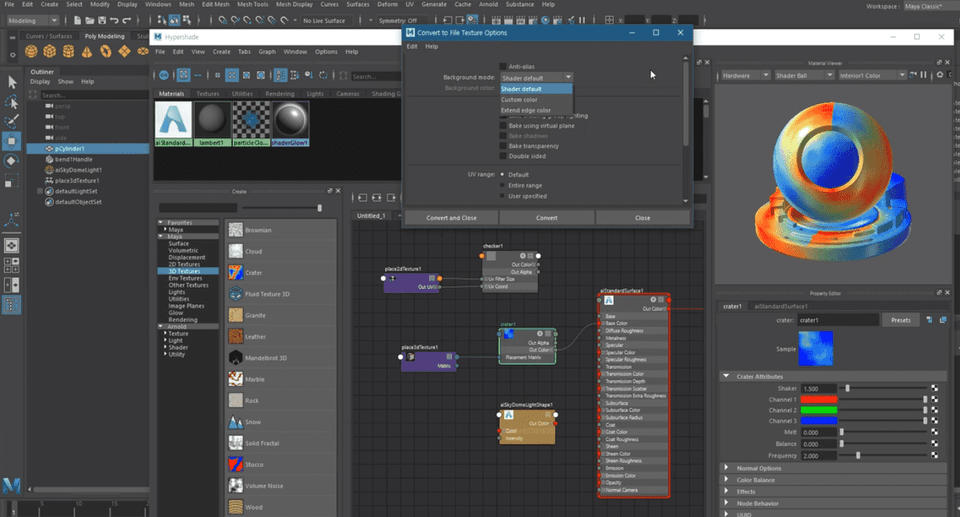
Task: Select the Paint Selection tool
Action: tap(12, 121)
